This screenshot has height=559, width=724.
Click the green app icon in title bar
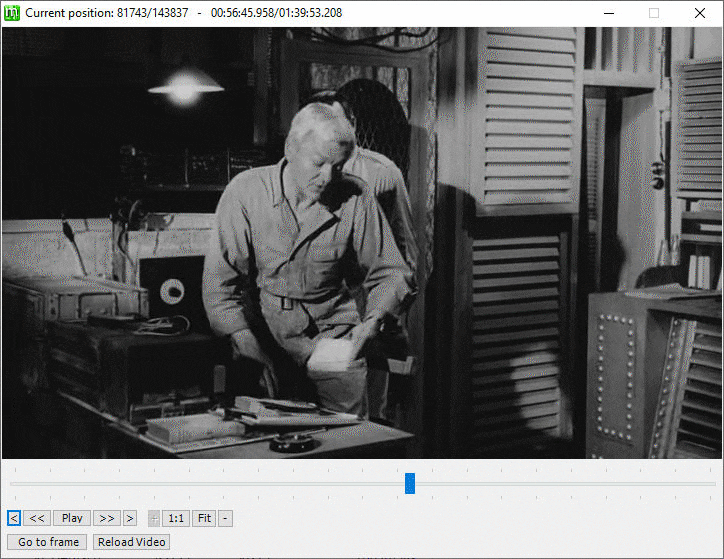12,13
